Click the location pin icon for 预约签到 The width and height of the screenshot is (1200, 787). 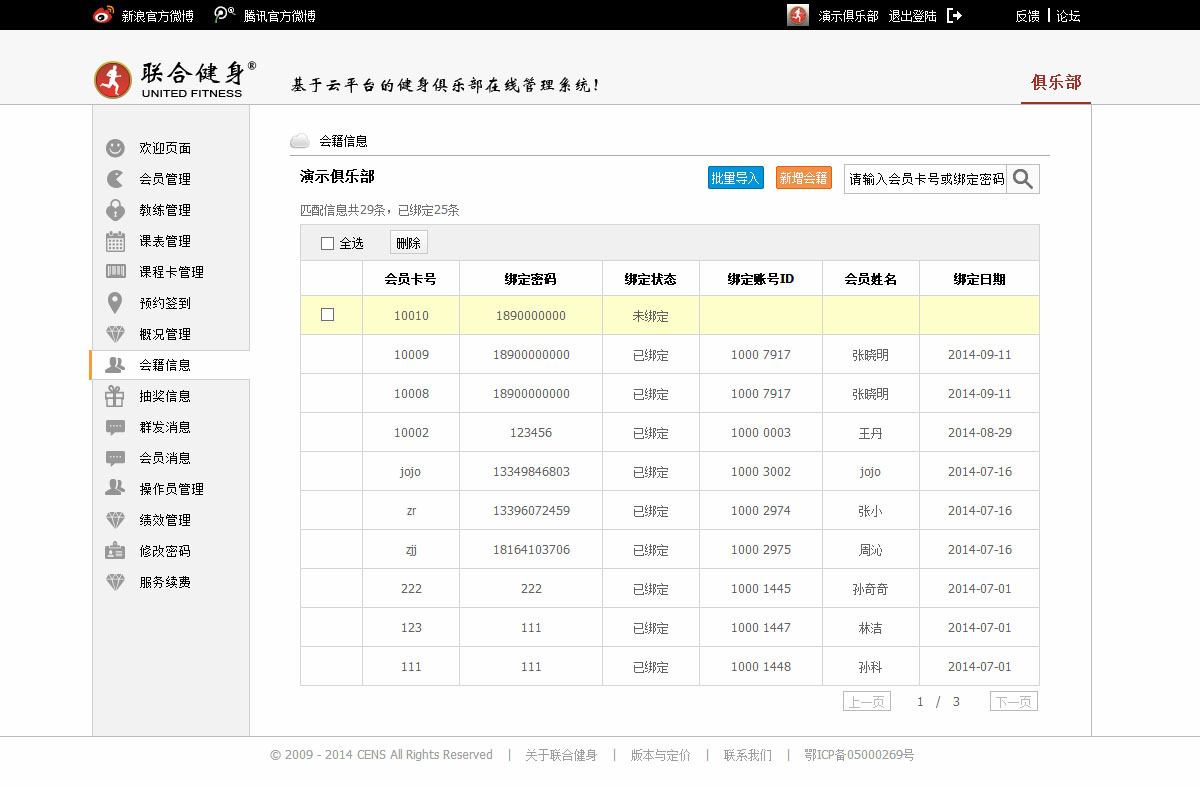point(116,303)
